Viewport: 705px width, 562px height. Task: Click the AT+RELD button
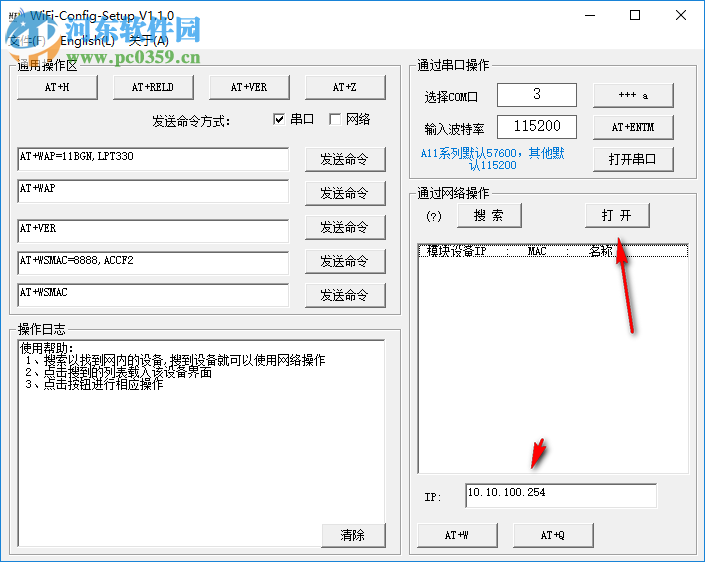click(153, 87)
